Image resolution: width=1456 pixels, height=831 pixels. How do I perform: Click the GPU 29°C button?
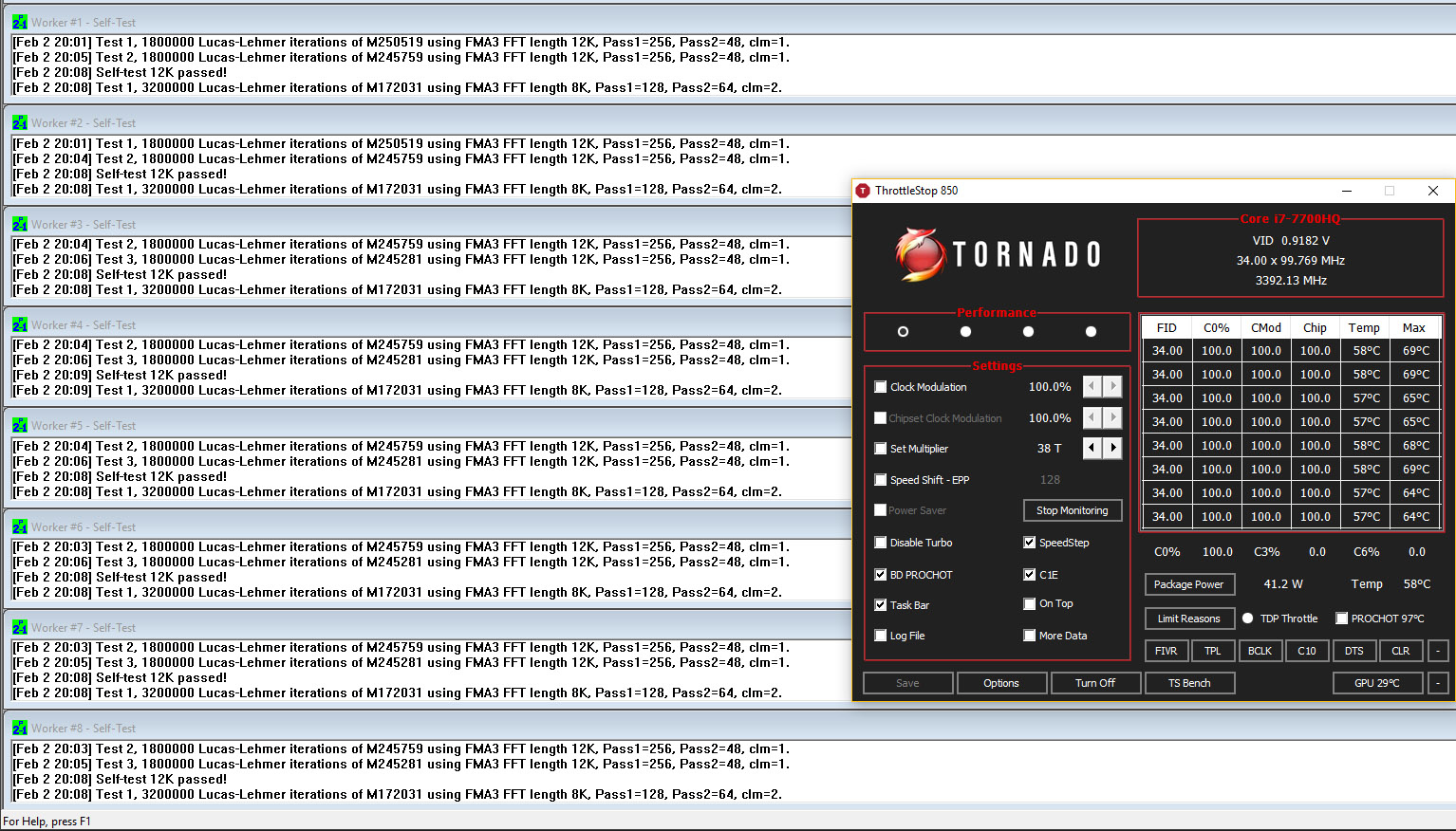(1377, 683)
